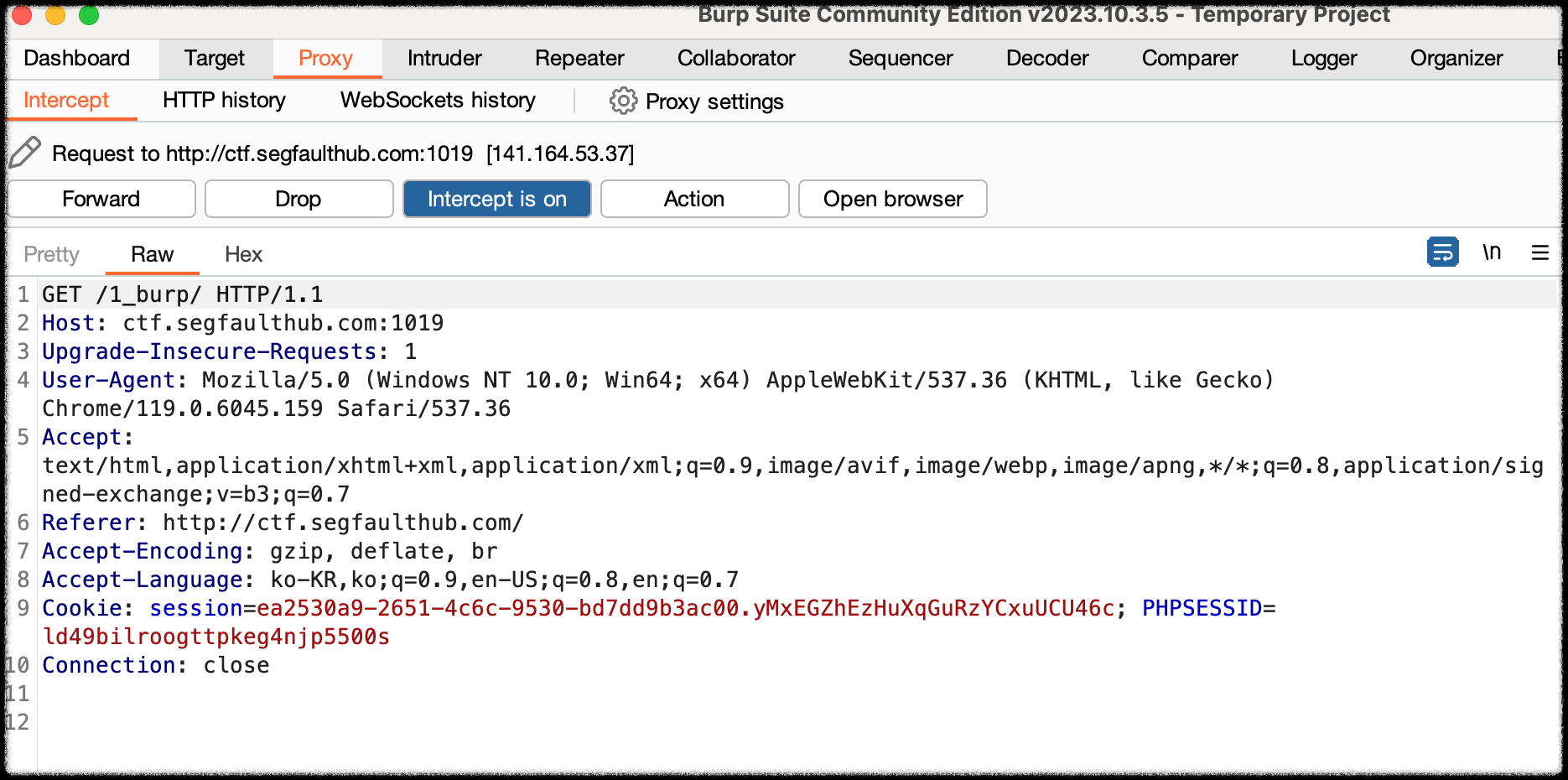This screenshot has height=780, width=1568.
Task: Open Proxy settings gear icon
Action: pyautogui.click(x=623, y=101)
